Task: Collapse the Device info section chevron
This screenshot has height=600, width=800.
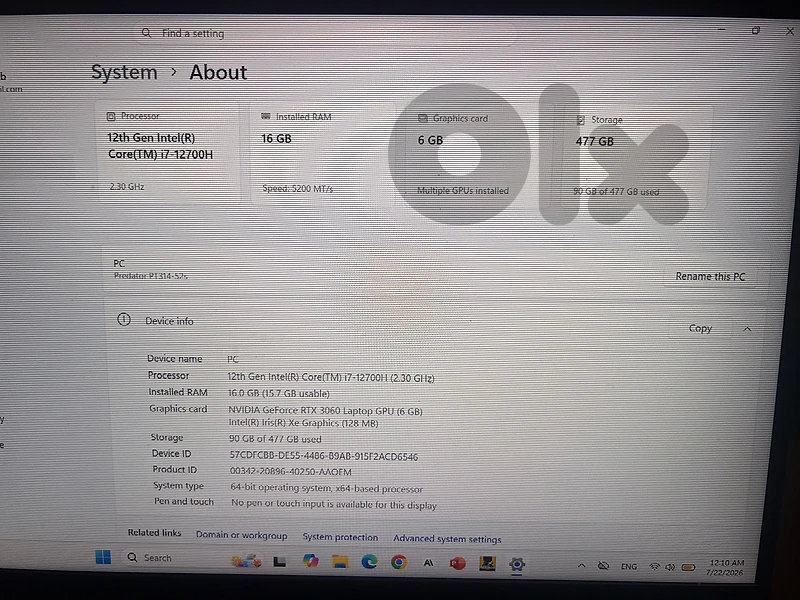Action: coord(747,329)
